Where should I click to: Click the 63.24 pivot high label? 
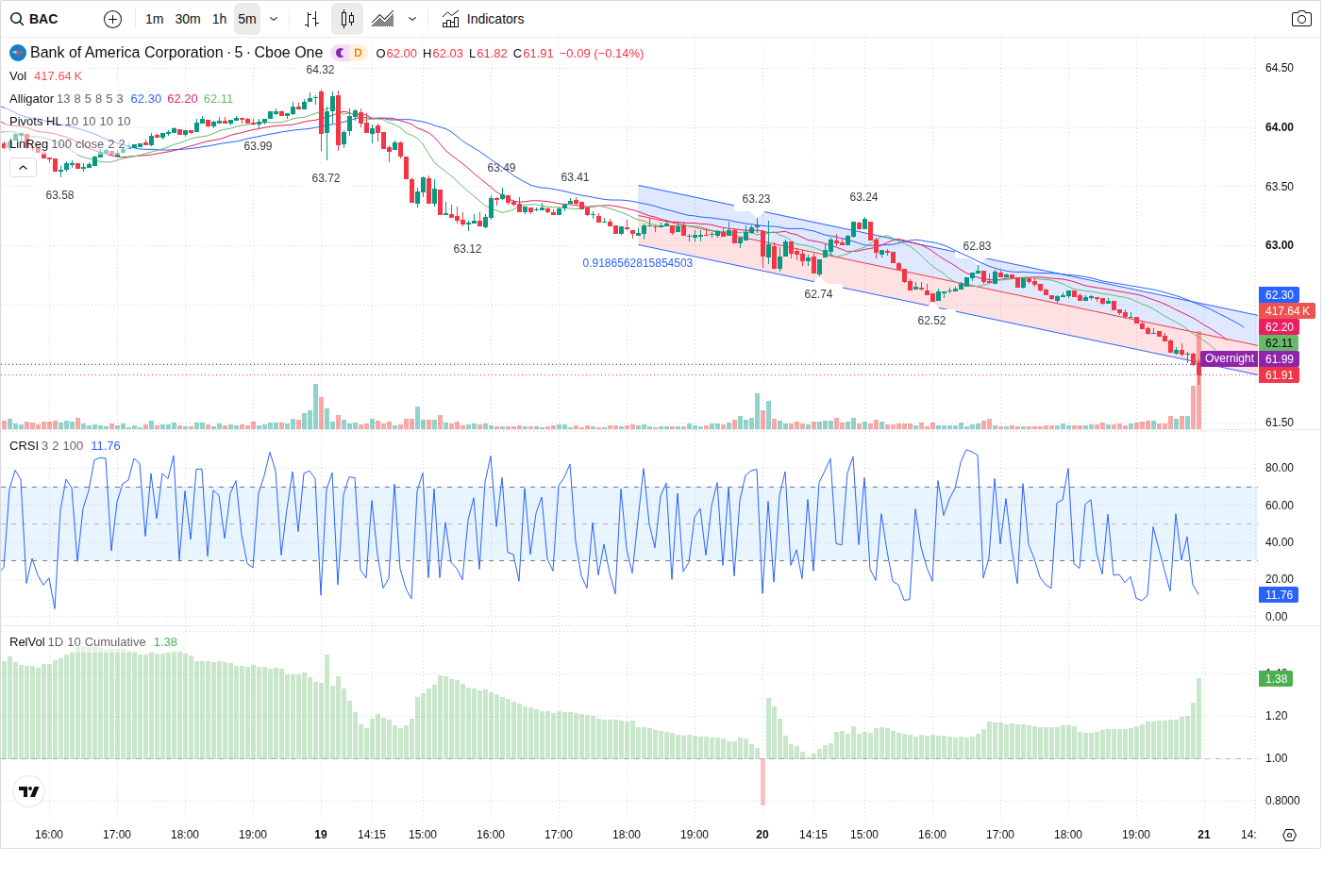(x=863, y=197)
